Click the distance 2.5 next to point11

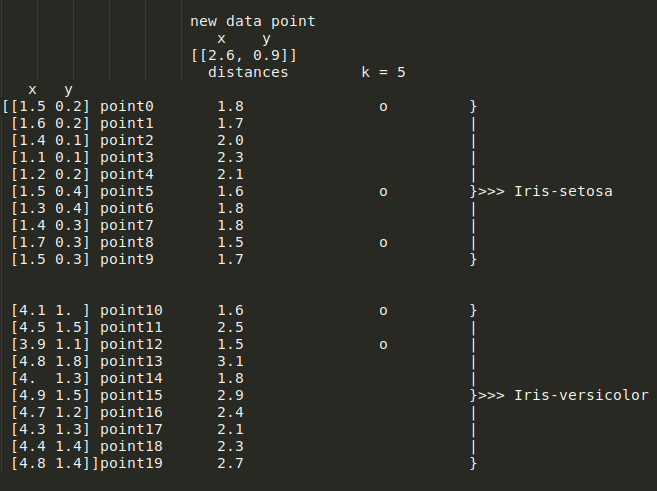(230, 327)
